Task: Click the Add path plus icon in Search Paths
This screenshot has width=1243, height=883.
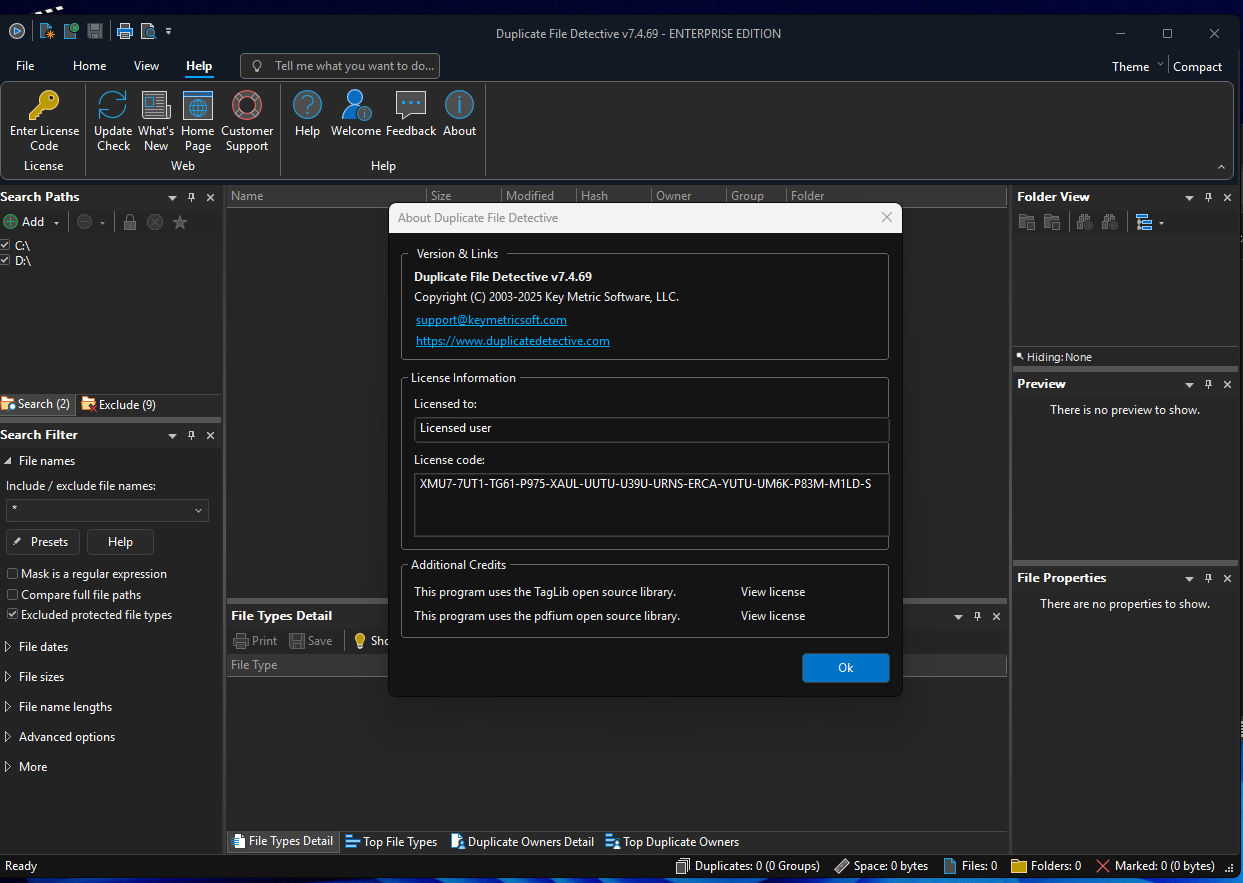Action: [11, 222]
